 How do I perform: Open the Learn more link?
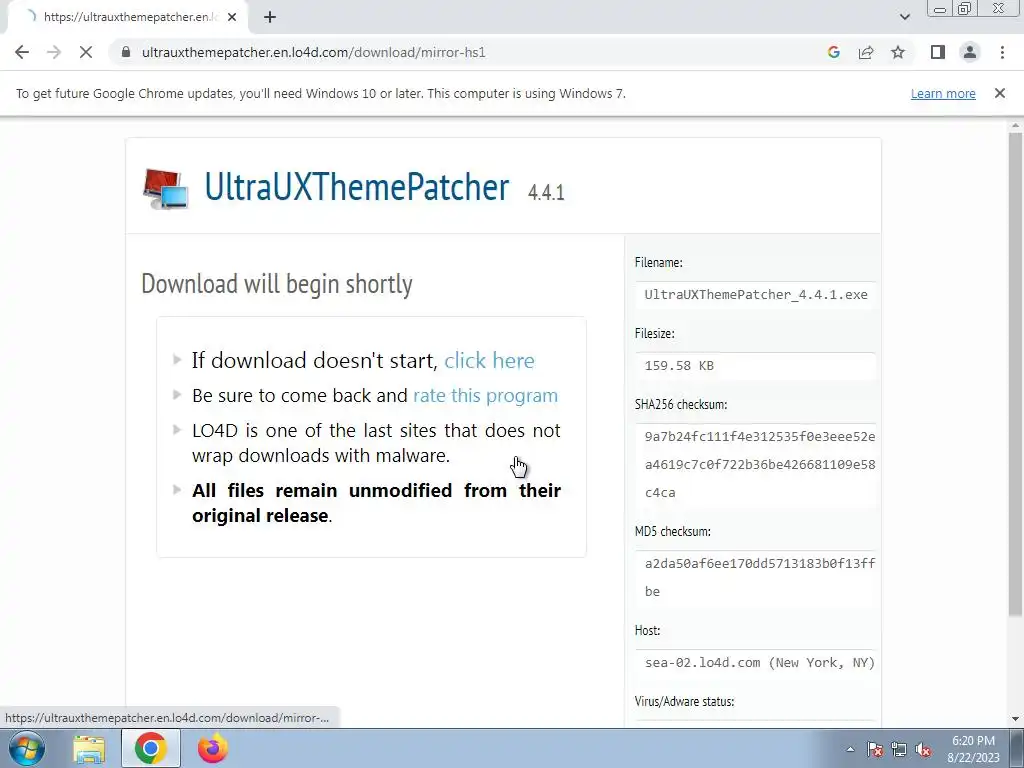[x=943, y=93]
